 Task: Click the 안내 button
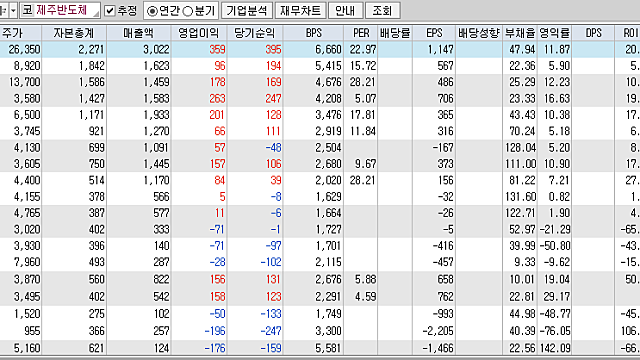click(345, 11)
